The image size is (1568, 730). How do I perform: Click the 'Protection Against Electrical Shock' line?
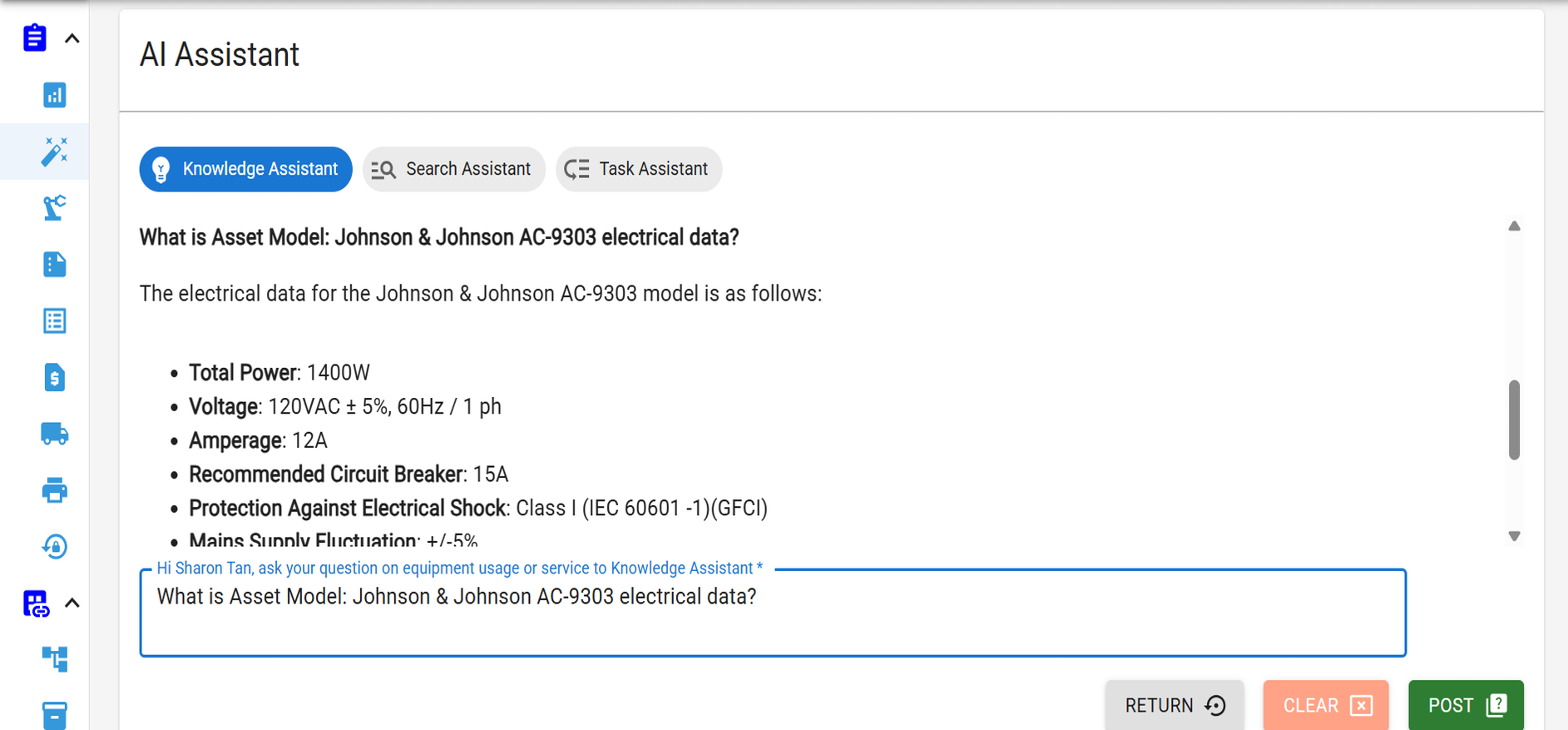click(x=478, y=509)
